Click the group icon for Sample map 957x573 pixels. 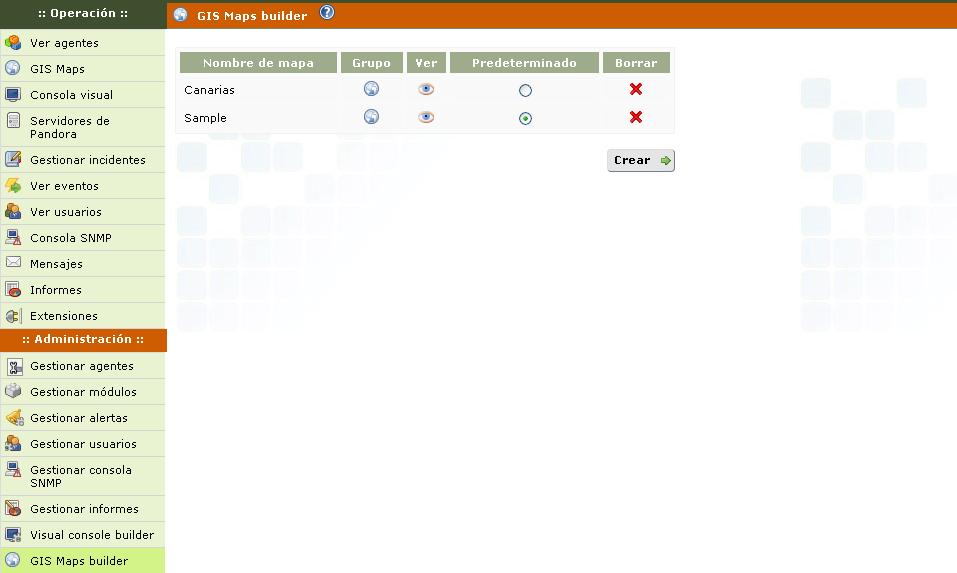coord(371,117)
